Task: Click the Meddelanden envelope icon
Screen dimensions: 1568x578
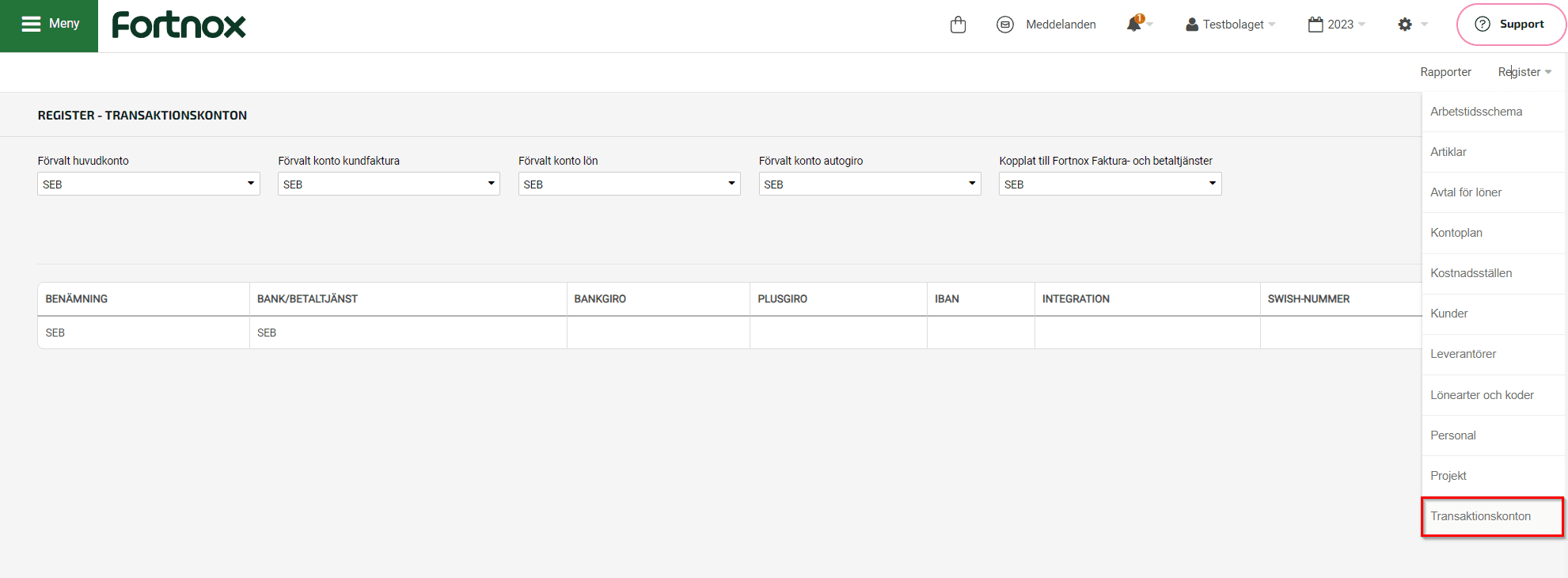Action: coord(1005,25)
